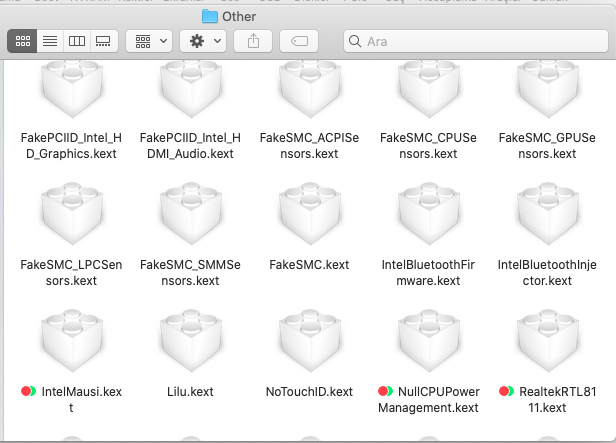616x443 pixels.
Task: Click the Other folder title icon
Action: coord(209,16)
